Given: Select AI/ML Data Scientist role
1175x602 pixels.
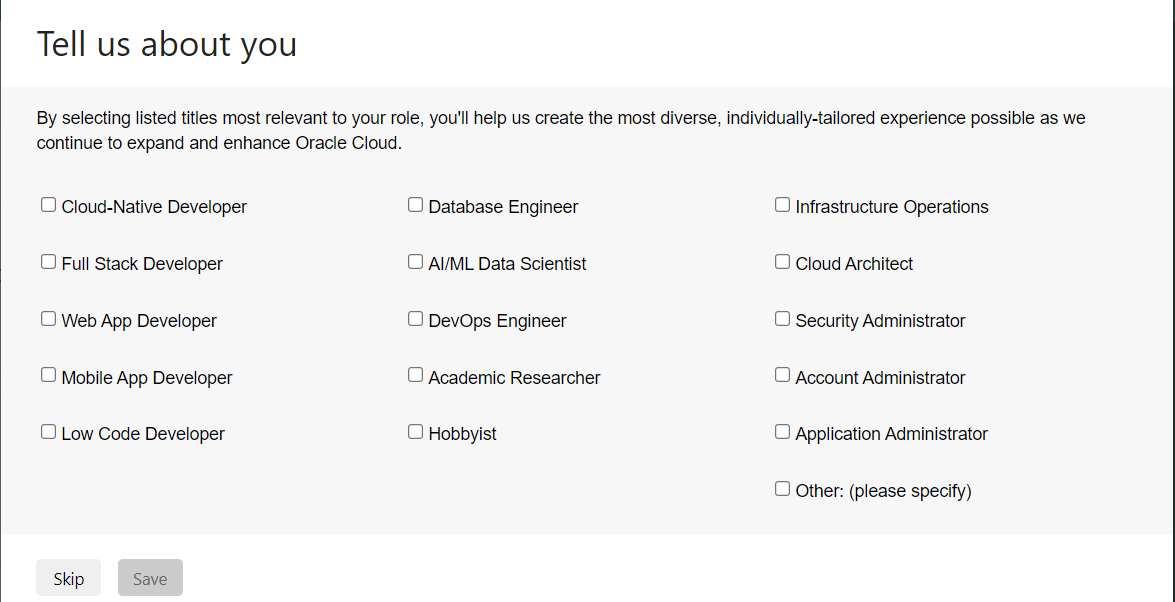Looking at the screenshot, I should pos(415,262).
